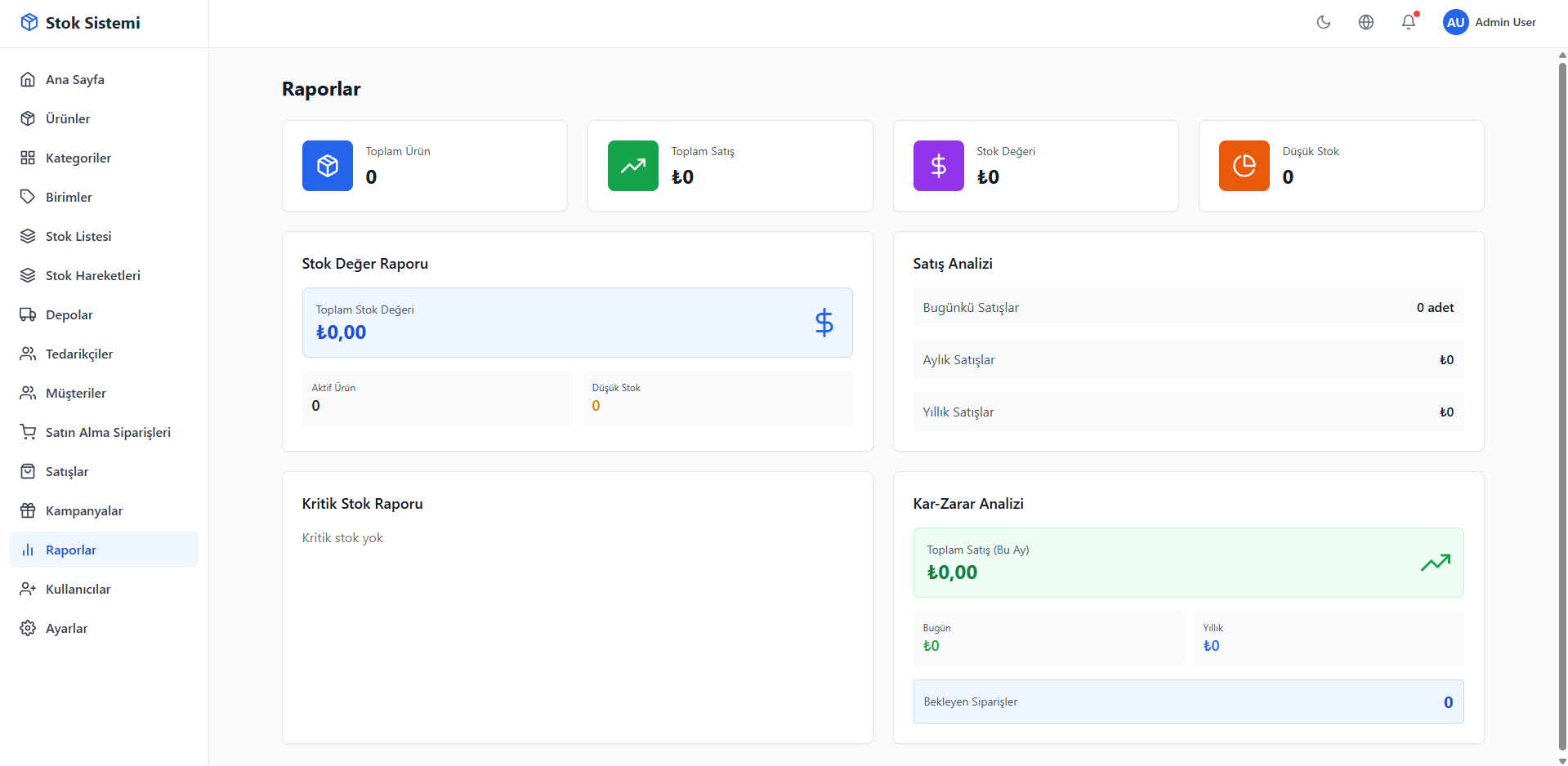Click the Stok Listesi layers icon

pyautogui.click(x=28, y=236)
